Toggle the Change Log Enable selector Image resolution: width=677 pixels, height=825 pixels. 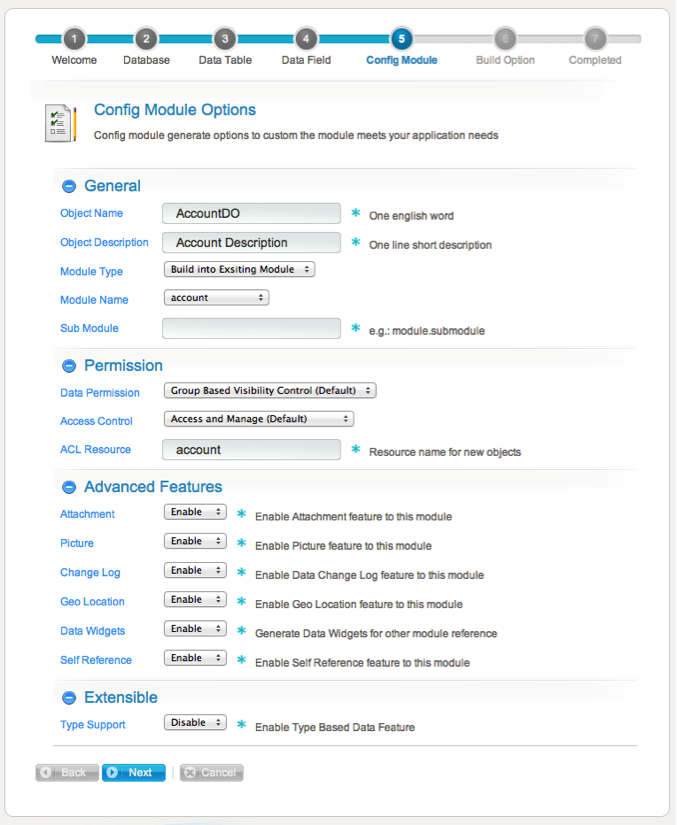[195, 571]
